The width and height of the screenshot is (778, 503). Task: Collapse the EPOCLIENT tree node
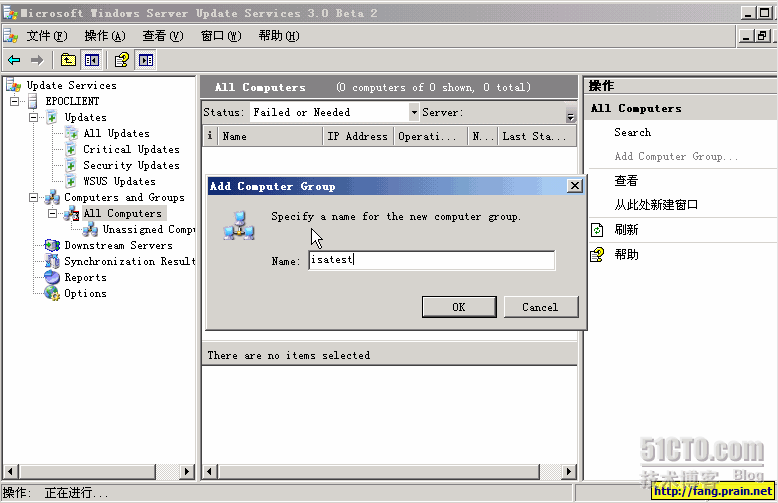click(x=15, y=101)
